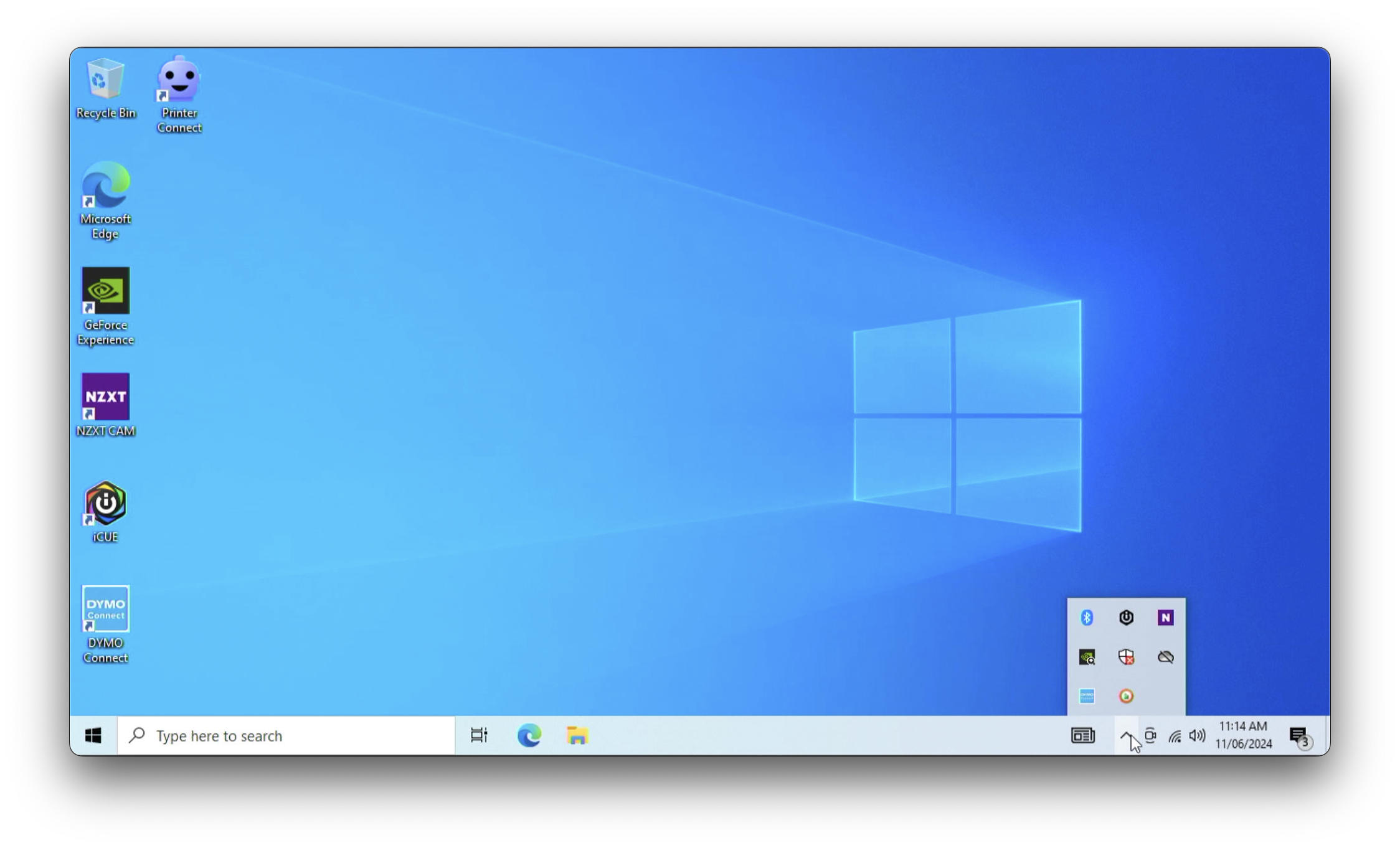Open Task View from the taskbar
The image size is (1400, 848).
click(479, 736)
